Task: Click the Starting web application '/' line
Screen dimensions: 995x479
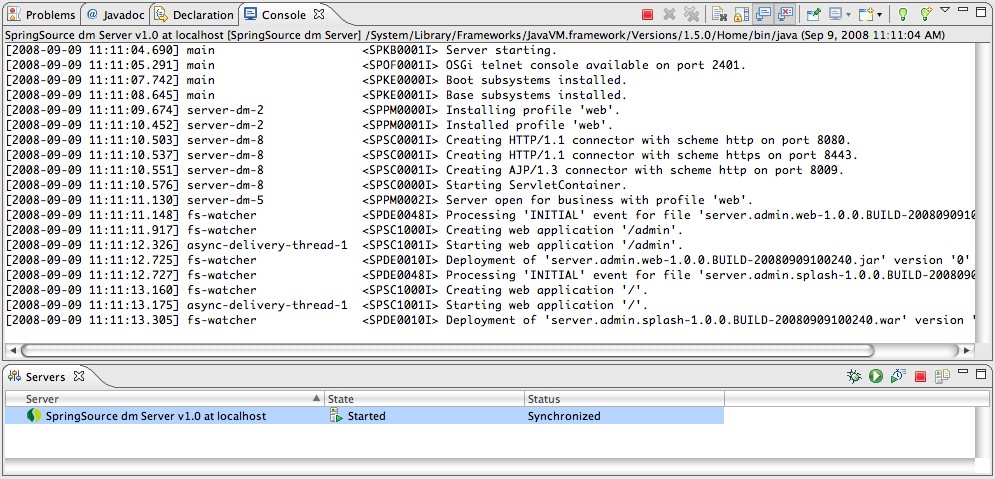Action: pos(327,305)
